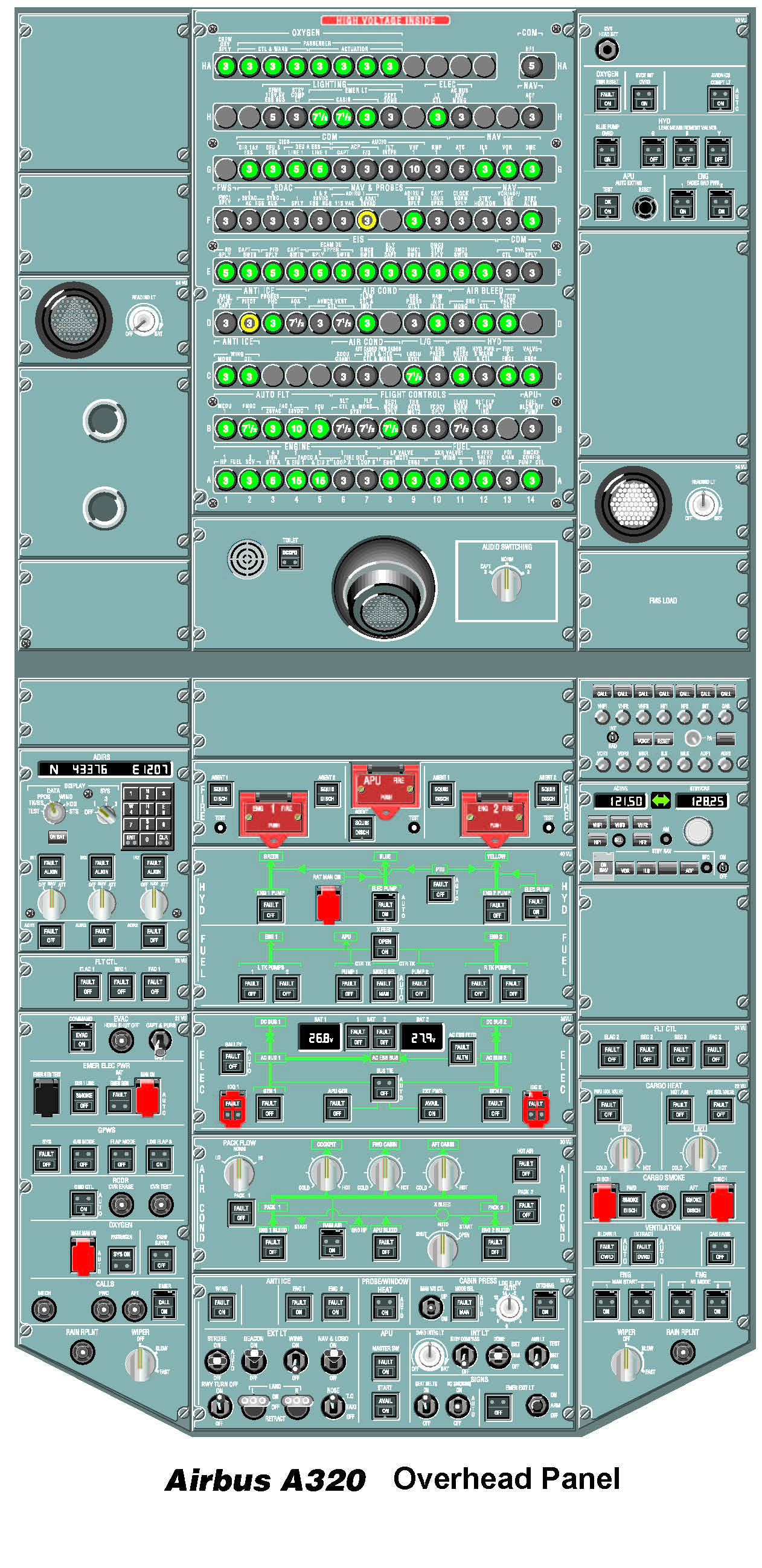Toggle the PROBE/WINDOW HEAT pushbutton
Image resolution: width=762 pixels, height=1568 pixels.
pyautogui.click(x=385, y=1307)
